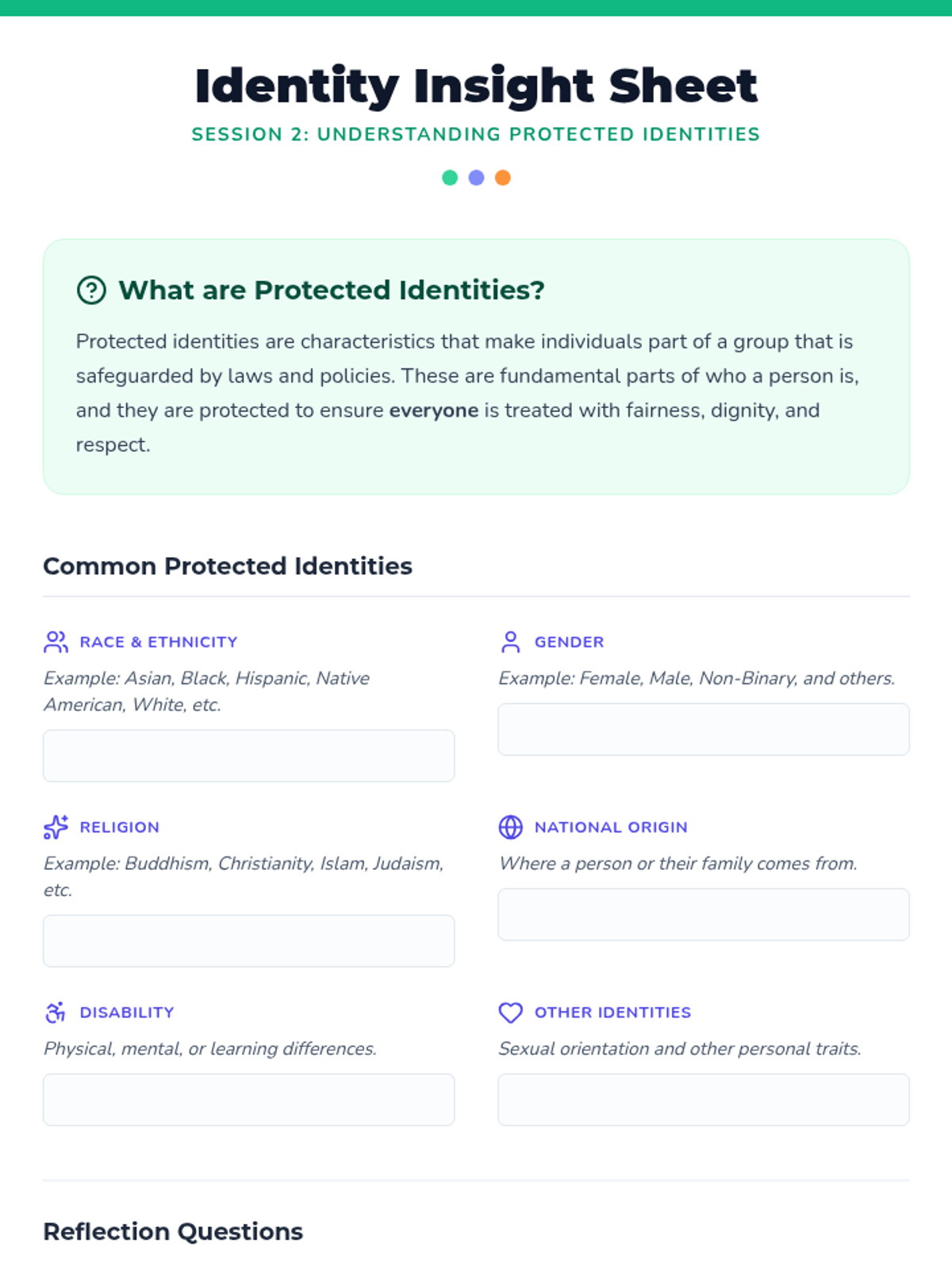Activate the Disability answer box
The image size is (952, 1270).
point(249,1099)
